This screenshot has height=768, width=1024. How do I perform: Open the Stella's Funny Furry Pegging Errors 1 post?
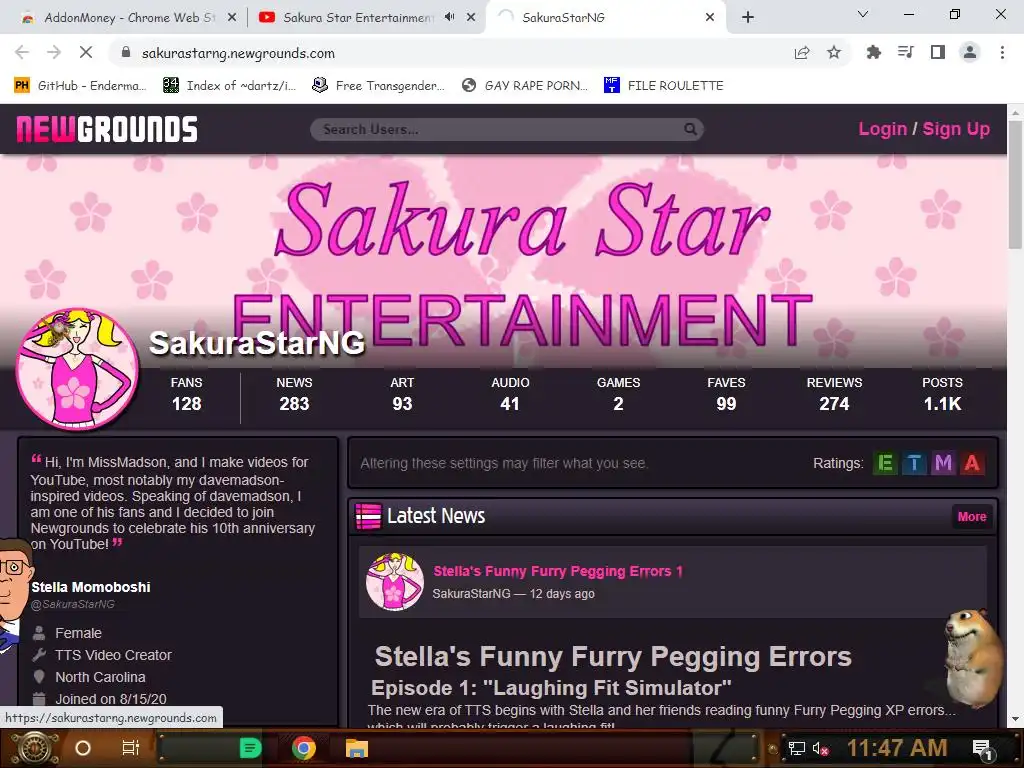[x=558, y=571]
